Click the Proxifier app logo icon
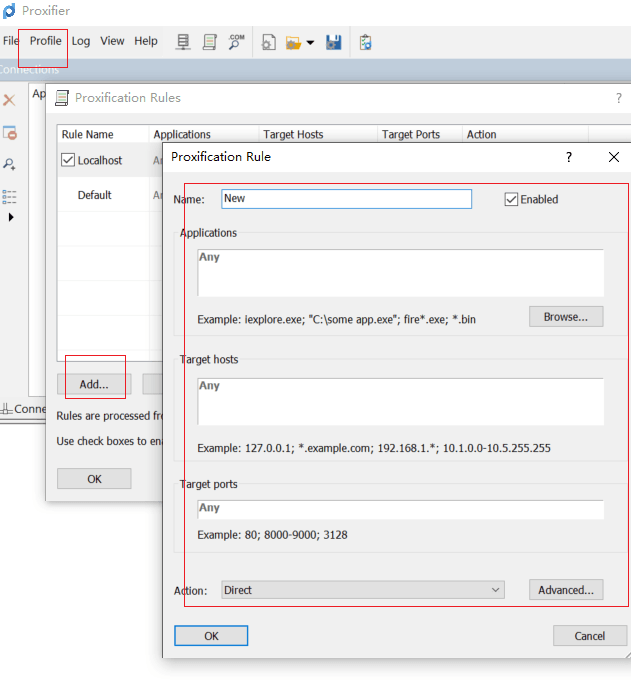The image size is (631, 680). (x=9, y=11)
